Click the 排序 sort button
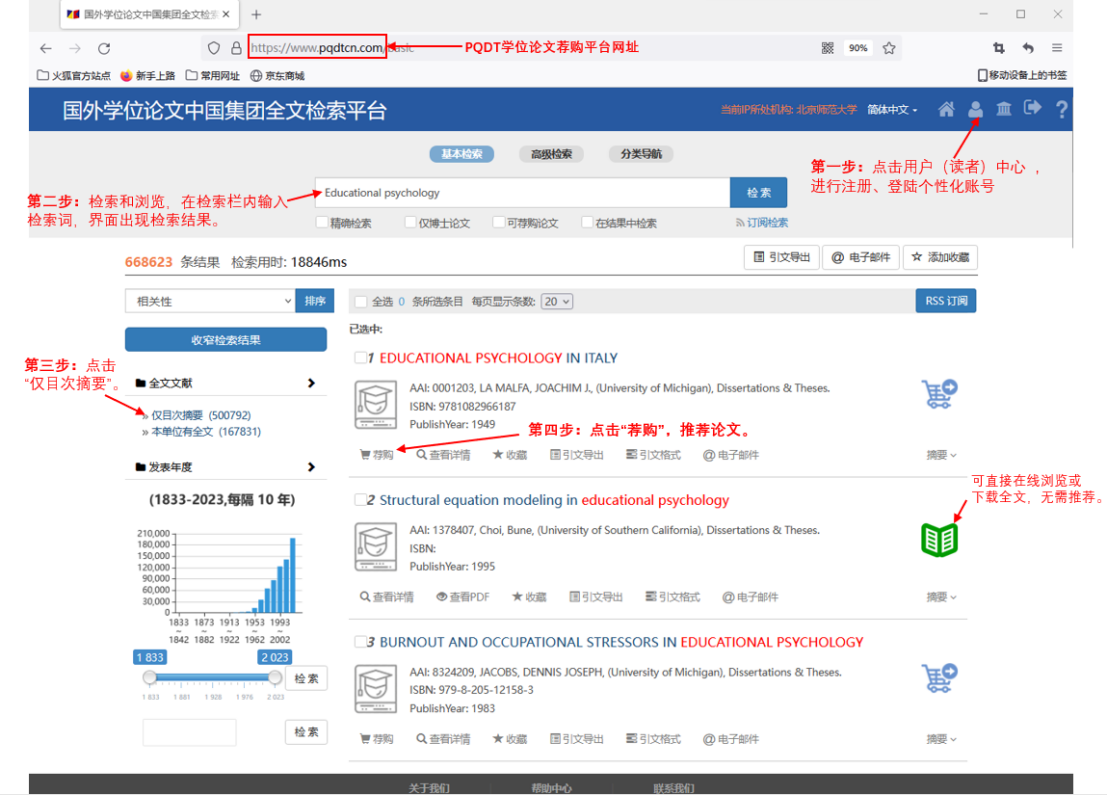The image size is (1108, 796). (314, 301)
